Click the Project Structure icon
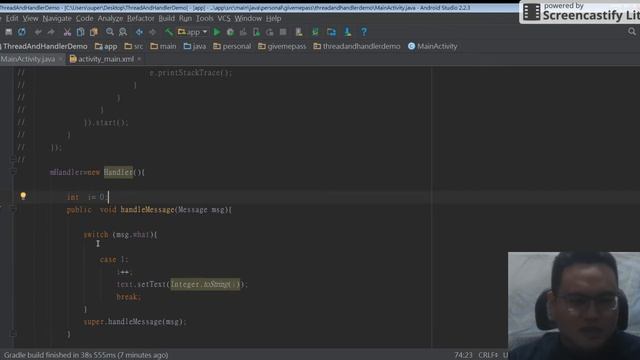Image resolution: width=640 pixels, height=360 pixels. coord(331,32)
